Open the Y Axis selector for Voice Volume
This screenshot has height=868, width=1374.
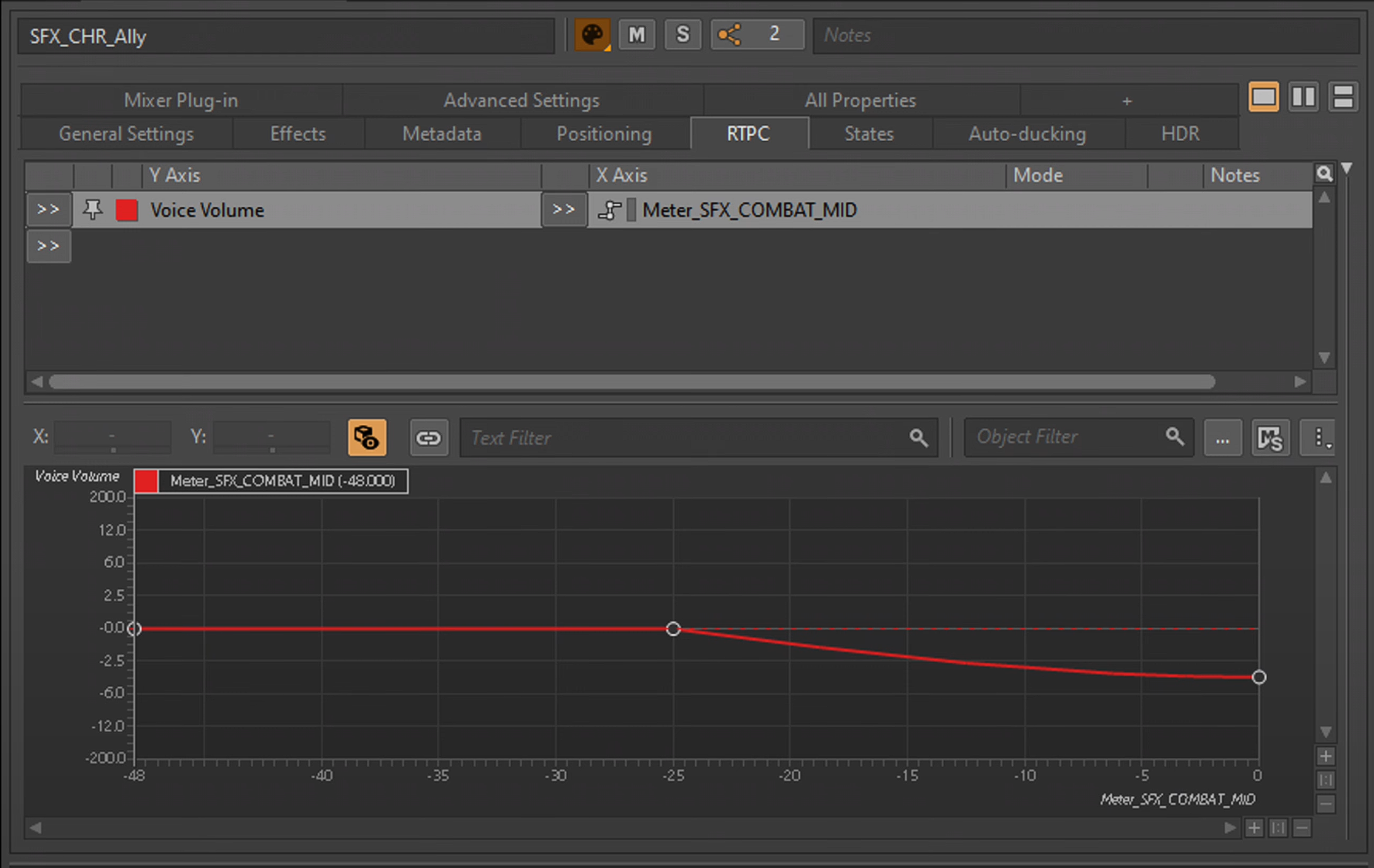(x=49, y=210)
